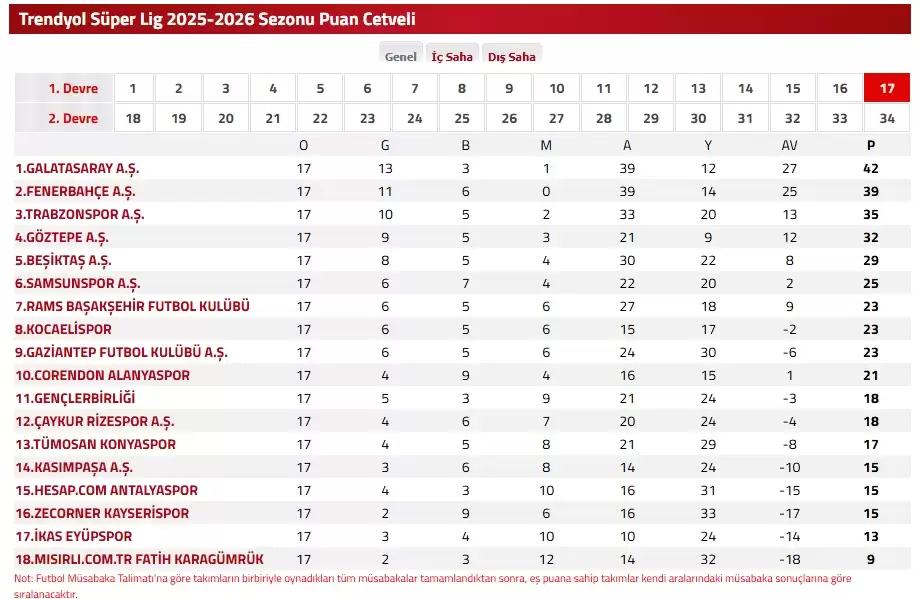Image resolution: width=920 pixels, height=599 pixels.
Task: Select the Dış Saha standings tab
Action: 511,57
